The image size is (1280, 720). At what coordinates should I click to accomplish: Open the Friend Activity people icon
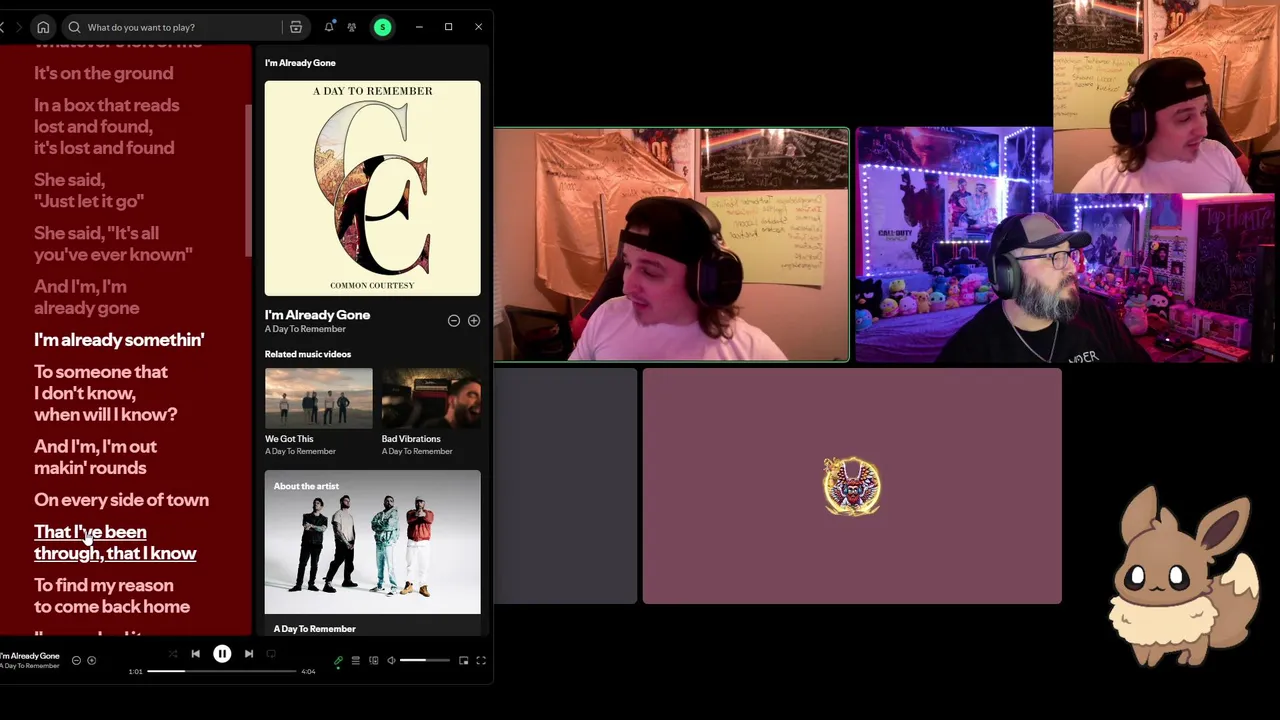click(x=352, y=27)
